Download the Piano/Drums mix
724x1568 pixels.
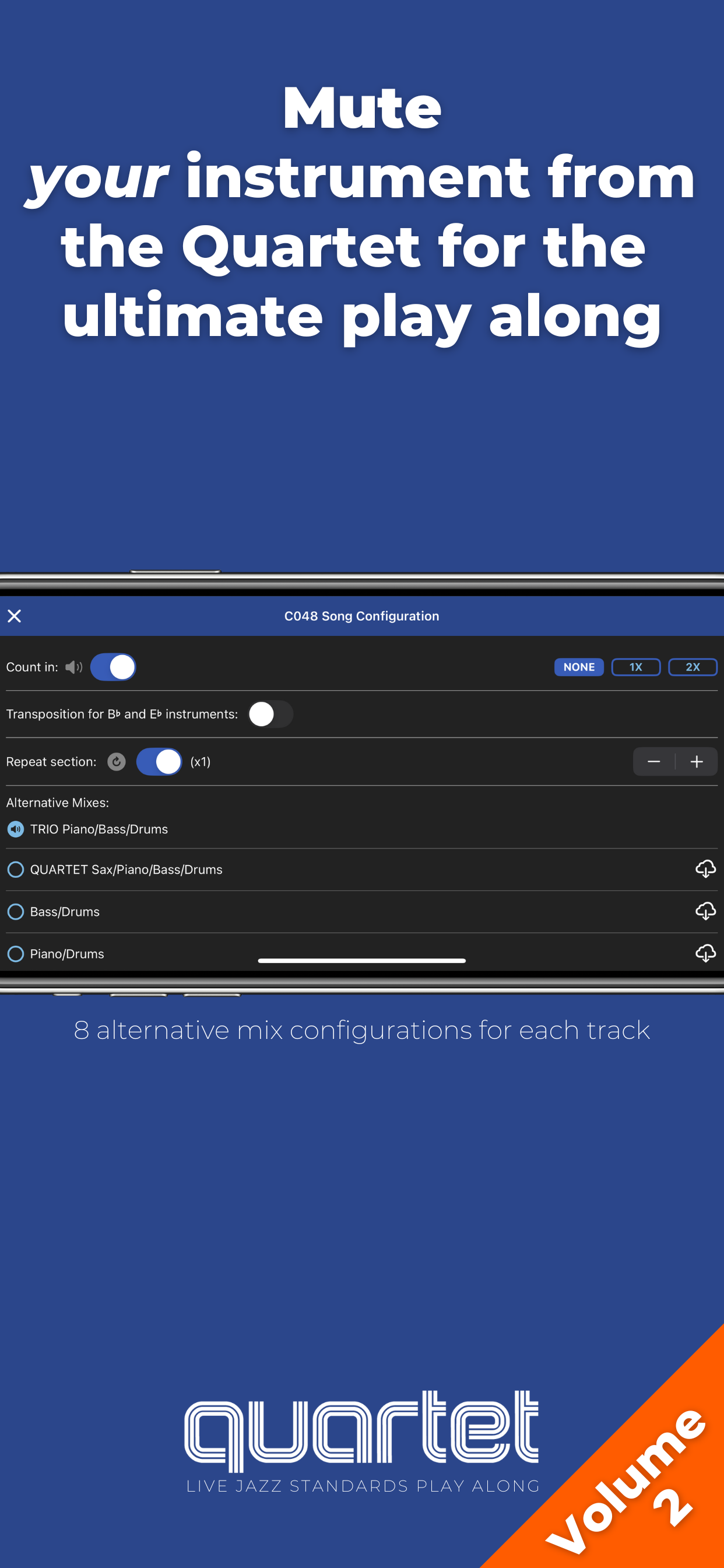pos(705,953)
